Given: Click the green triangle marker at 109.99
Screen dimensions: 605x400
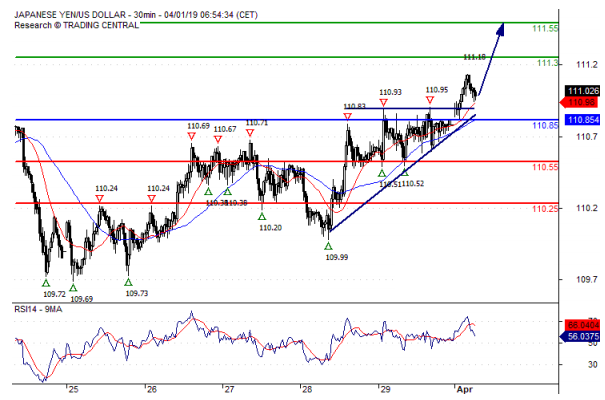Looking at the screenshot, I should tap(328, 245).
